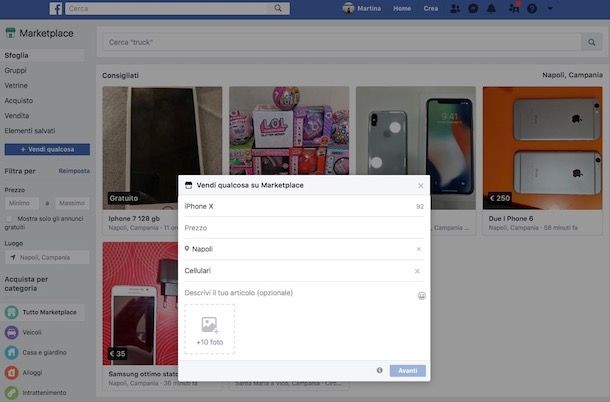Click the Vendi qualcosa button

click(47, 149)
